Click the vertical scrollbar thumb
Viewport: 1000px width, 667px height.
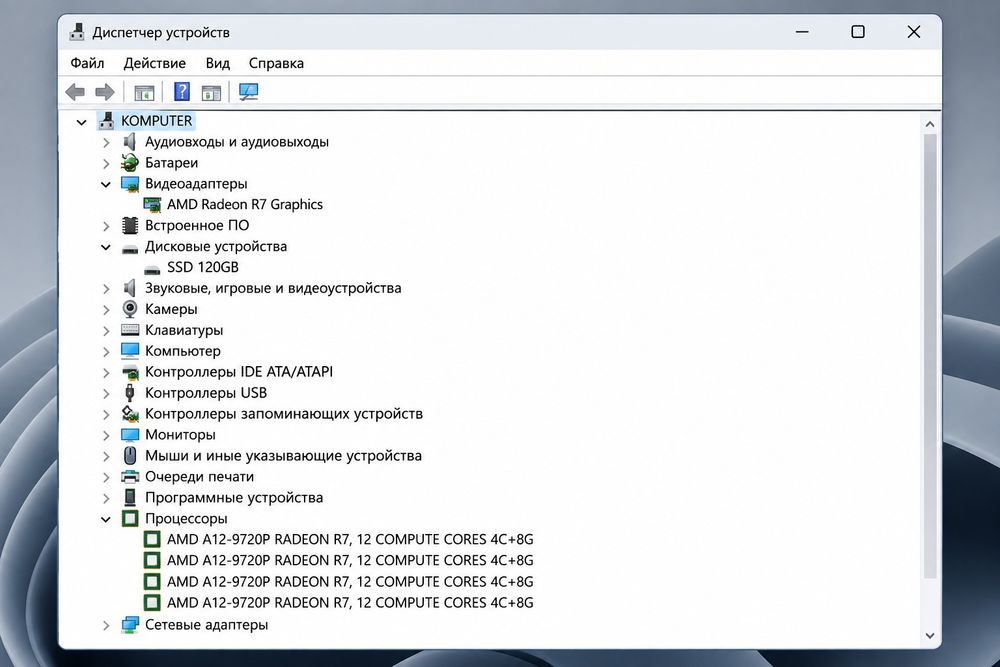tap(930, 356)
